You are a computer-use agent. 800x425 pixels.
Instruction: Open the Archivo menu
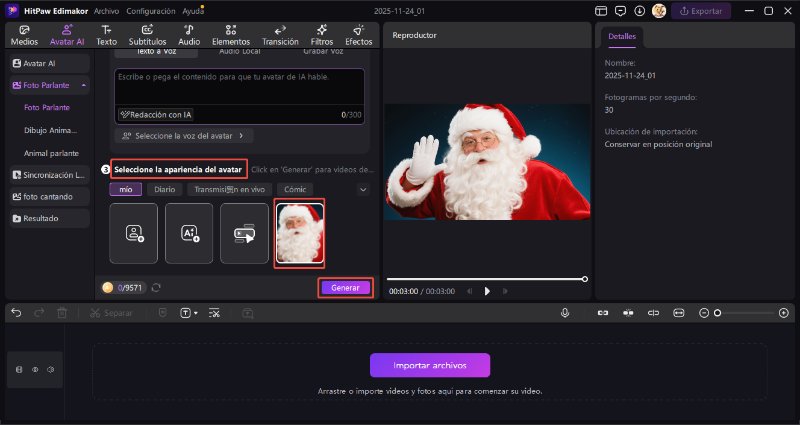point(107,11)
